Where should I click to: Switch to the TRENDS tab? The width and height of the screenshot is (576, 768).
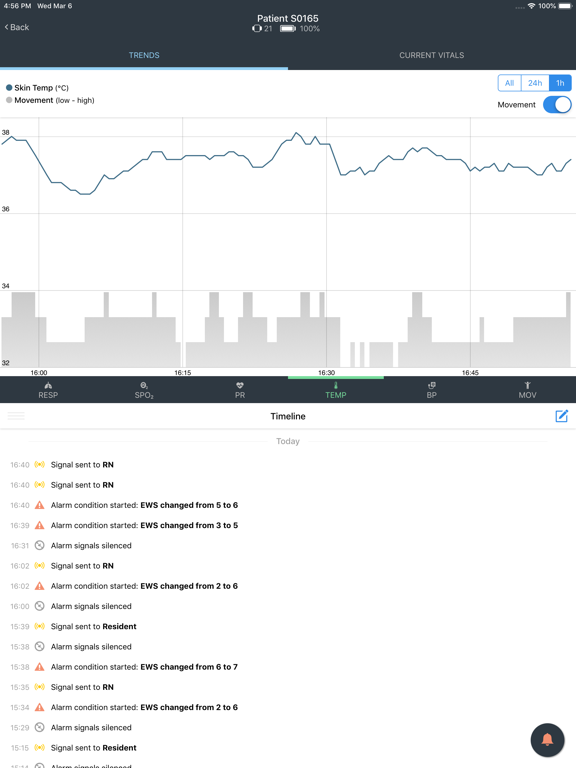(144, 55)
